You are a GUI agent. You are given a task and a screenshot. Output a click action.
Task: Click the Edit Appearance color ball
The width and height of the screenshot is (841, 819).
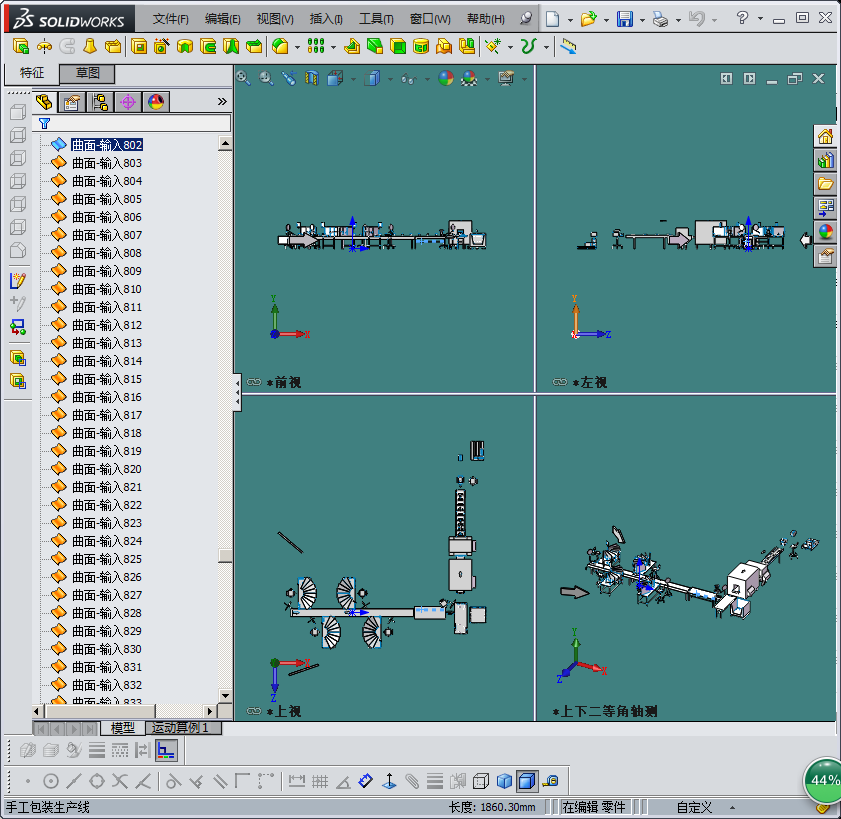coord(446,78)
